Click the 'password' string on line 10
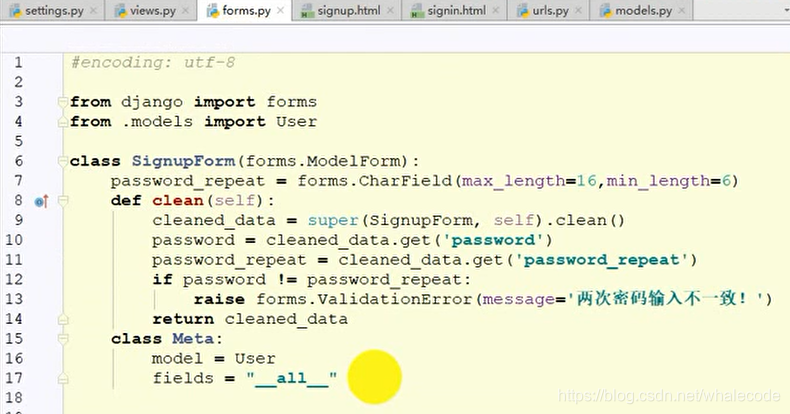The height and width of the screenshot is (414, 790). tap(497, 240)
